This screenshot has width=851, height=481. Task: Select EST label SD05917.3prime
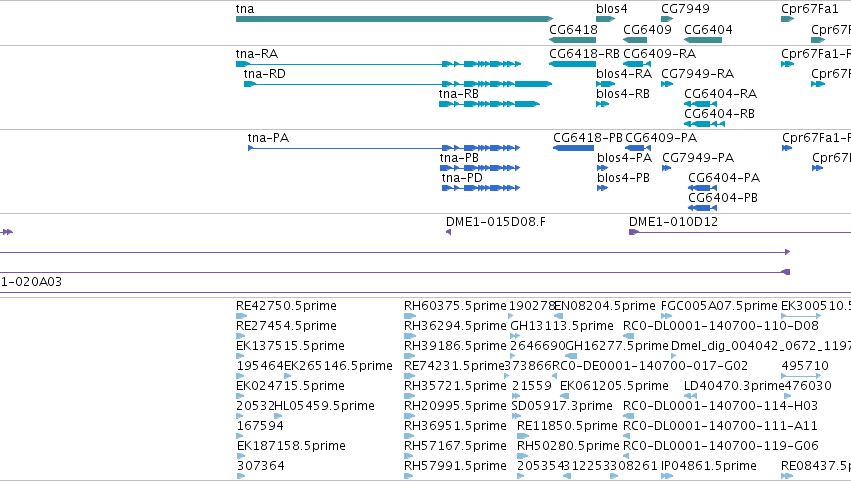(562, 406)
